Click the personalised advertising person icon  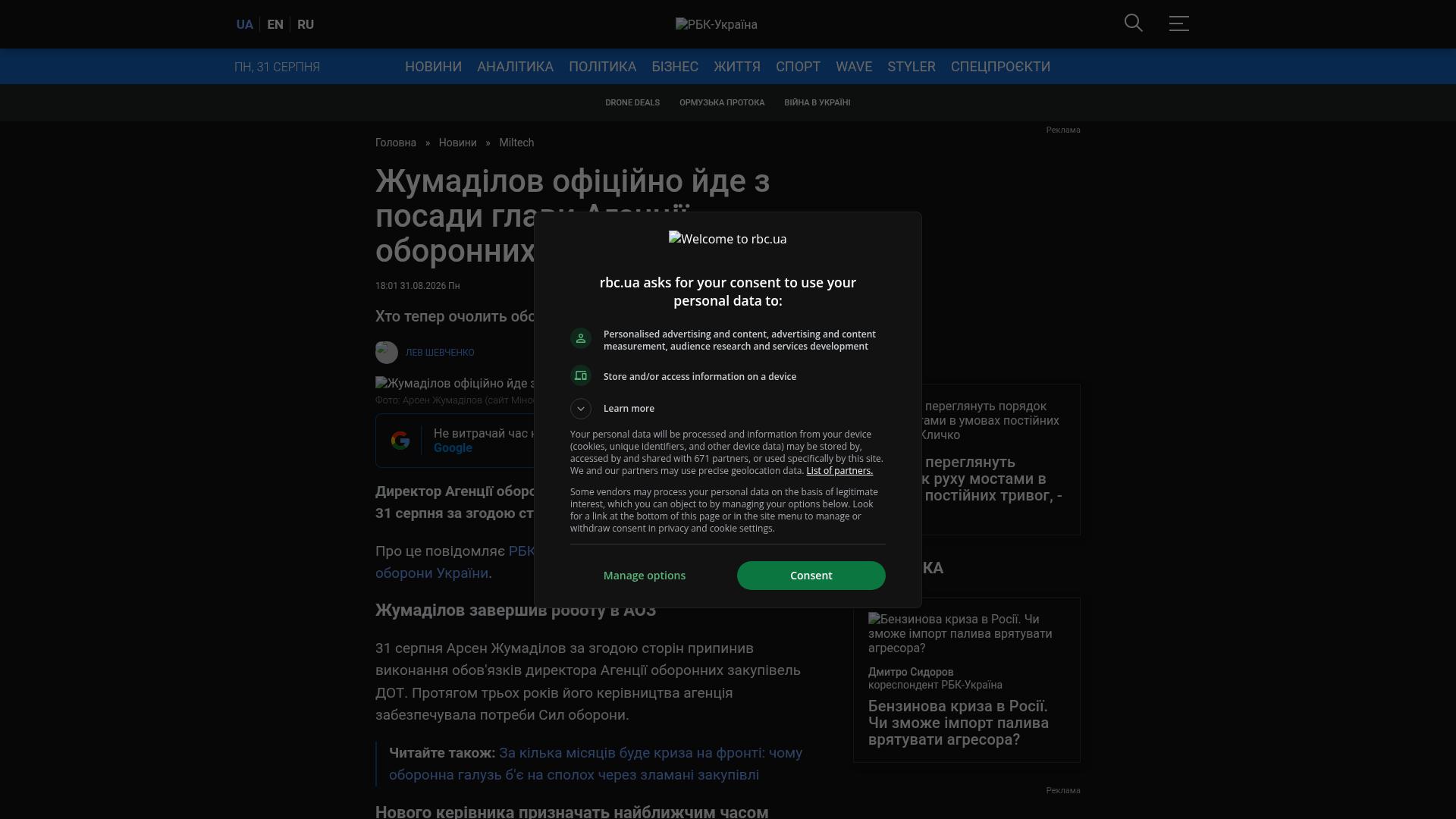click(581, 339)
